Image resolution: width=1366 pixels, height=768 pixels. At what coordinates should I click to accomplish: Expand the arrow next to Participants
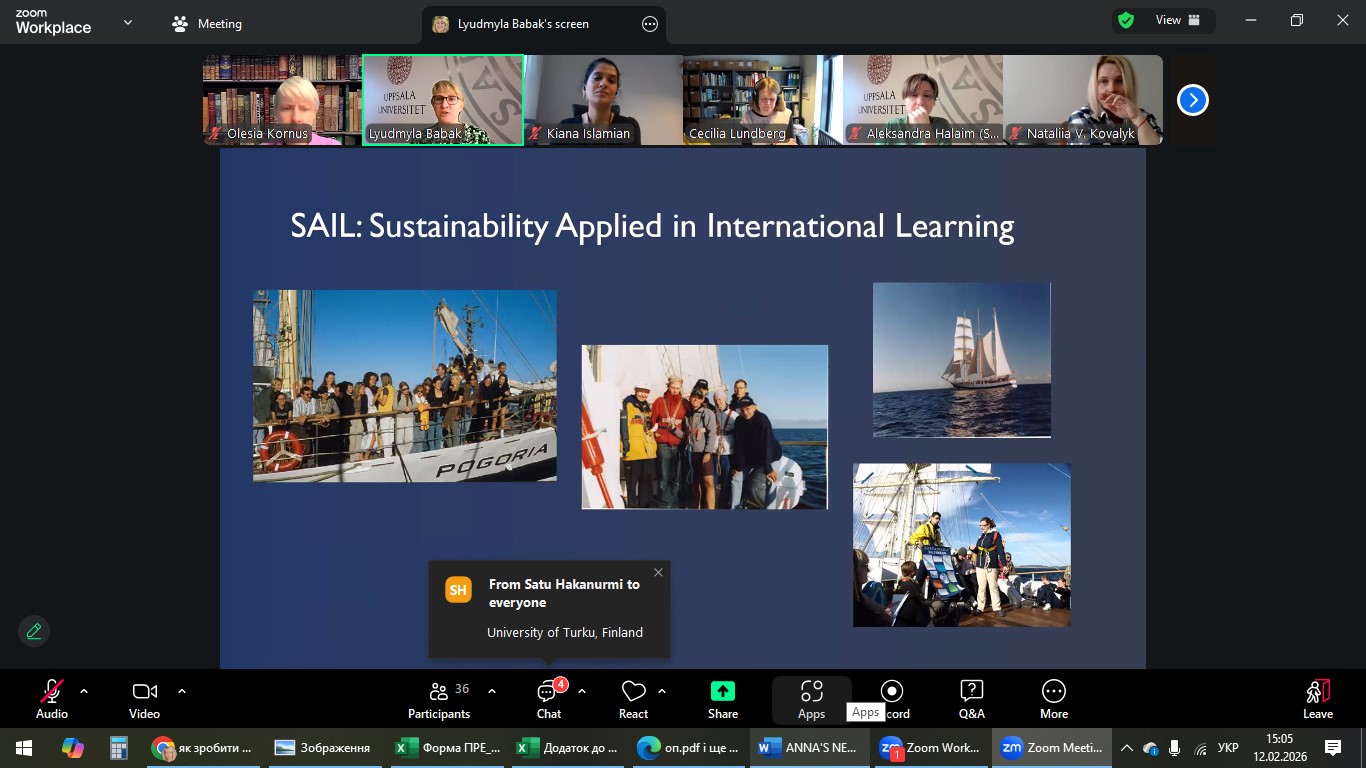click(x=492, y=691)
